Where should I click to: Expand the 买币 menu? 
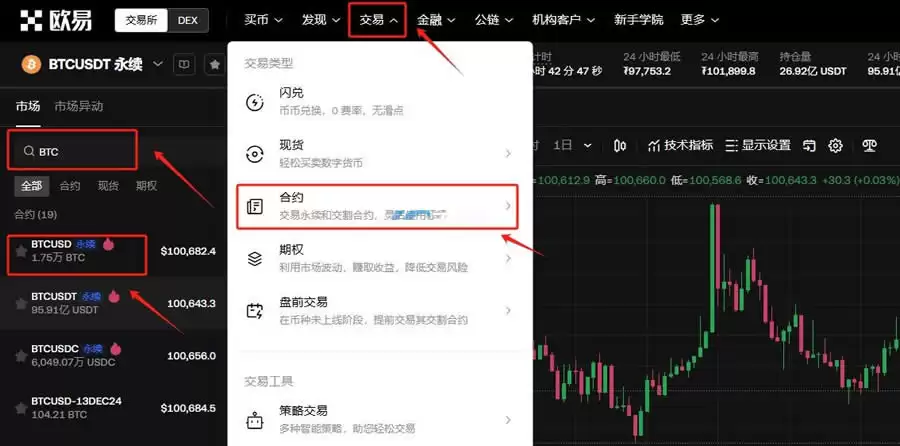tap(263, 20)
